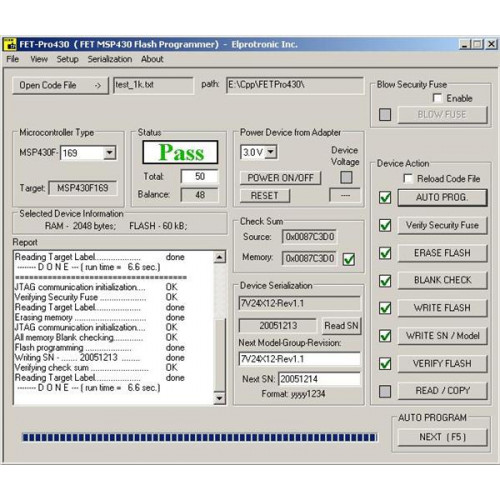The height and width of the screenshot is (500, 500).
Task: Click the 'Erasing memory' report line
Action: point(99,317)
